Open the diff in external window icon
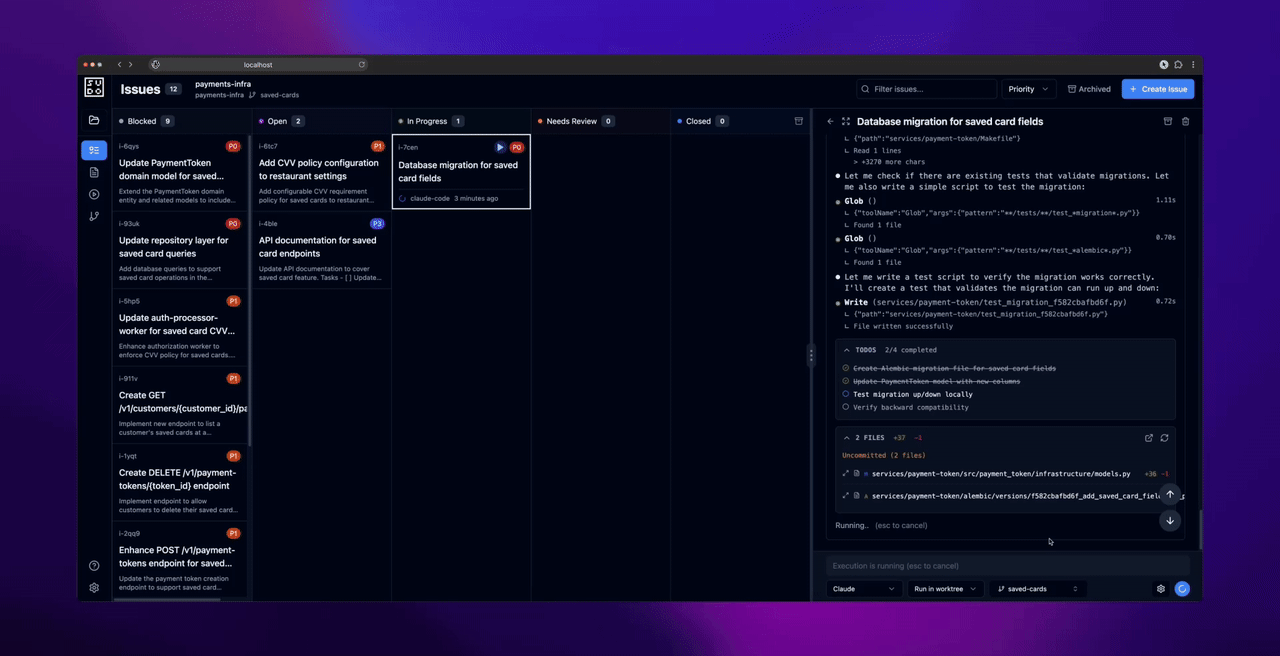The width and height of the screenshot is (1280, 656). tap(1150, 437)
